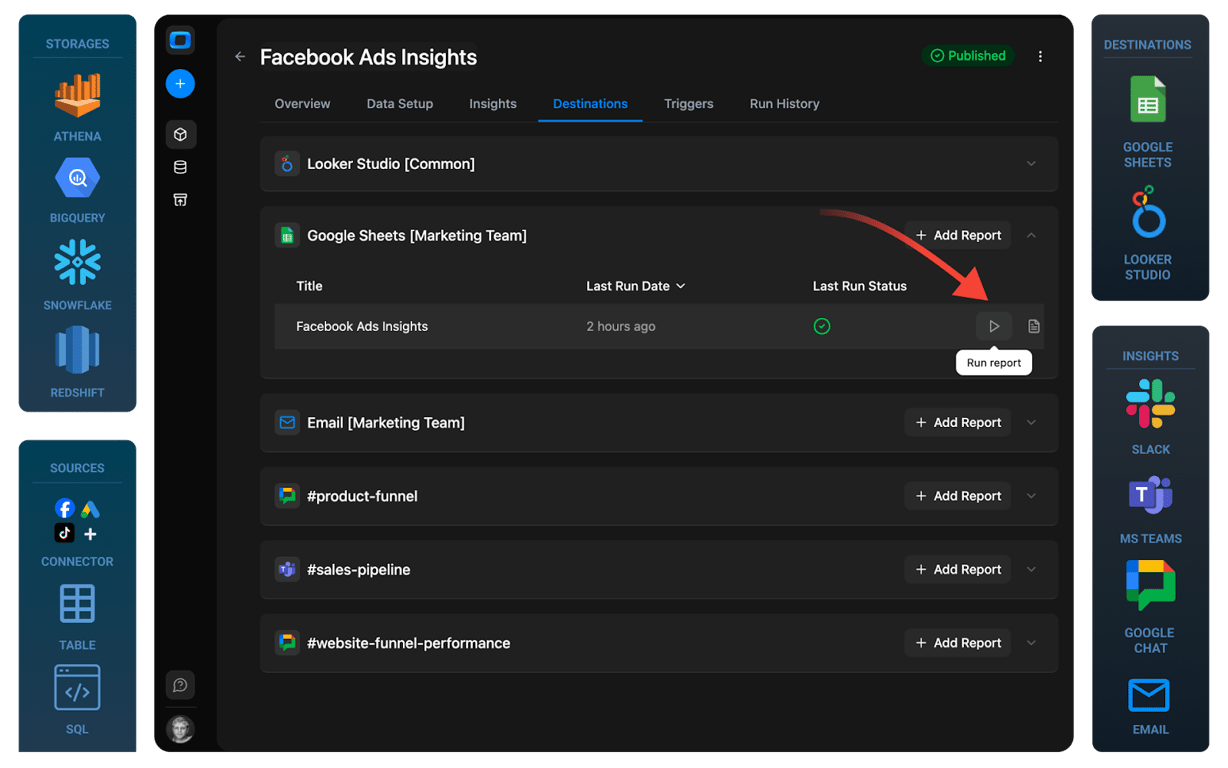Screen dimensions: 1228x768
Task: Click the Looker Studio destination icon
Action: (1147, 213)
